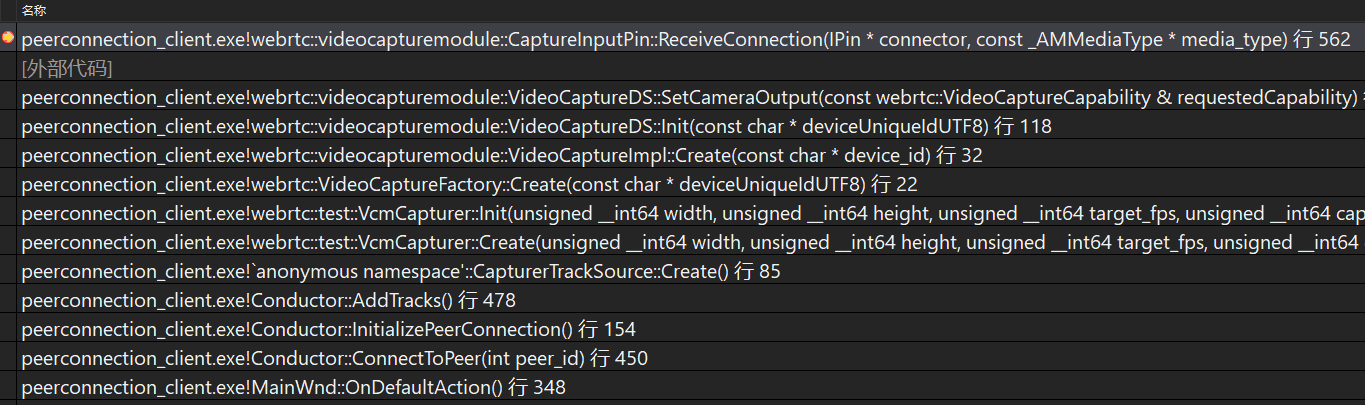The image size is (1365, 405).
Task: Click the 名称 column header
Action: [x=34, y=10]
